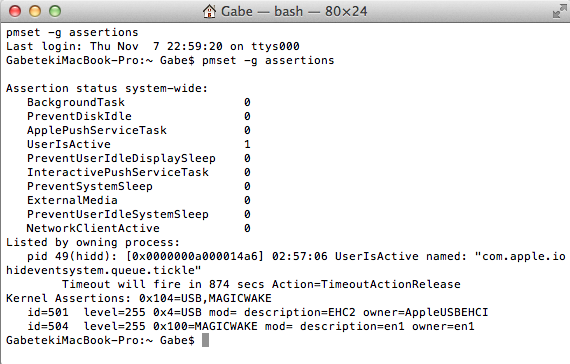Enter full screen using the arrows icon
Viewport: 570px width, 364px height.
tap(559, 12)
